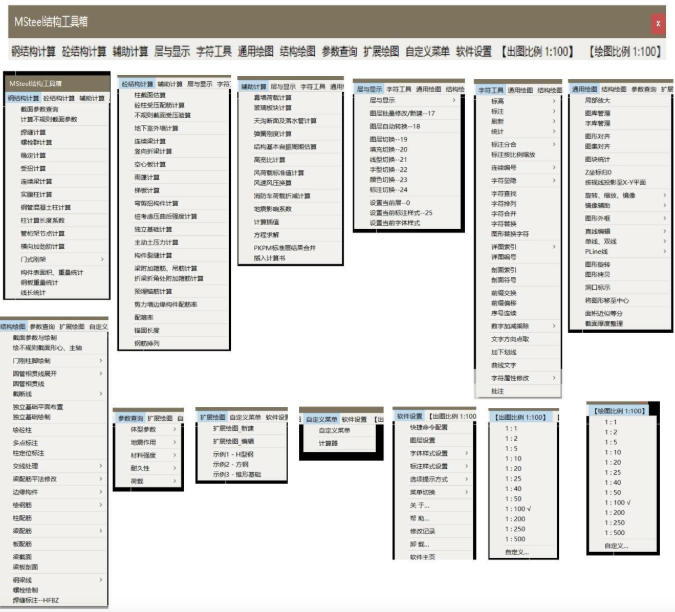
Task: Expand the 门式刚架 submenu
Action: point(36,258)
